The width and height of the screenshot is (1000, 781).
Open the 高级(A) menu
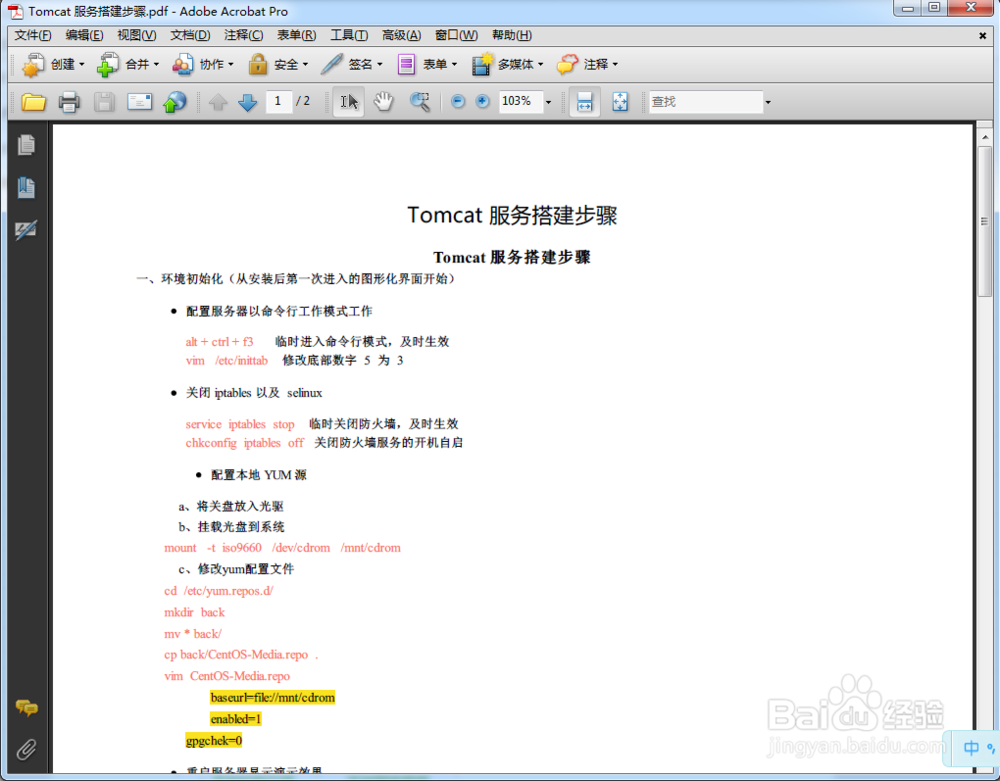click(401, 35)
